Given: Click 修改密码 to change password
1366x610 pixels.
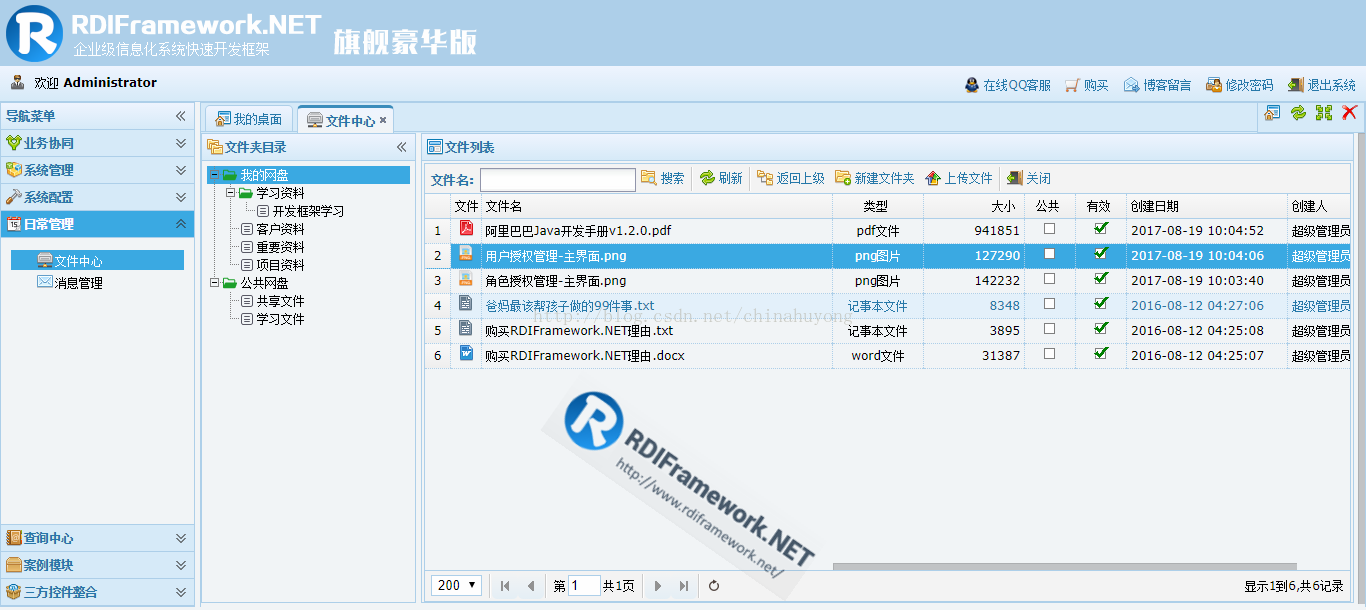Looking at the screenshot, I should (x=1240, y=85).
